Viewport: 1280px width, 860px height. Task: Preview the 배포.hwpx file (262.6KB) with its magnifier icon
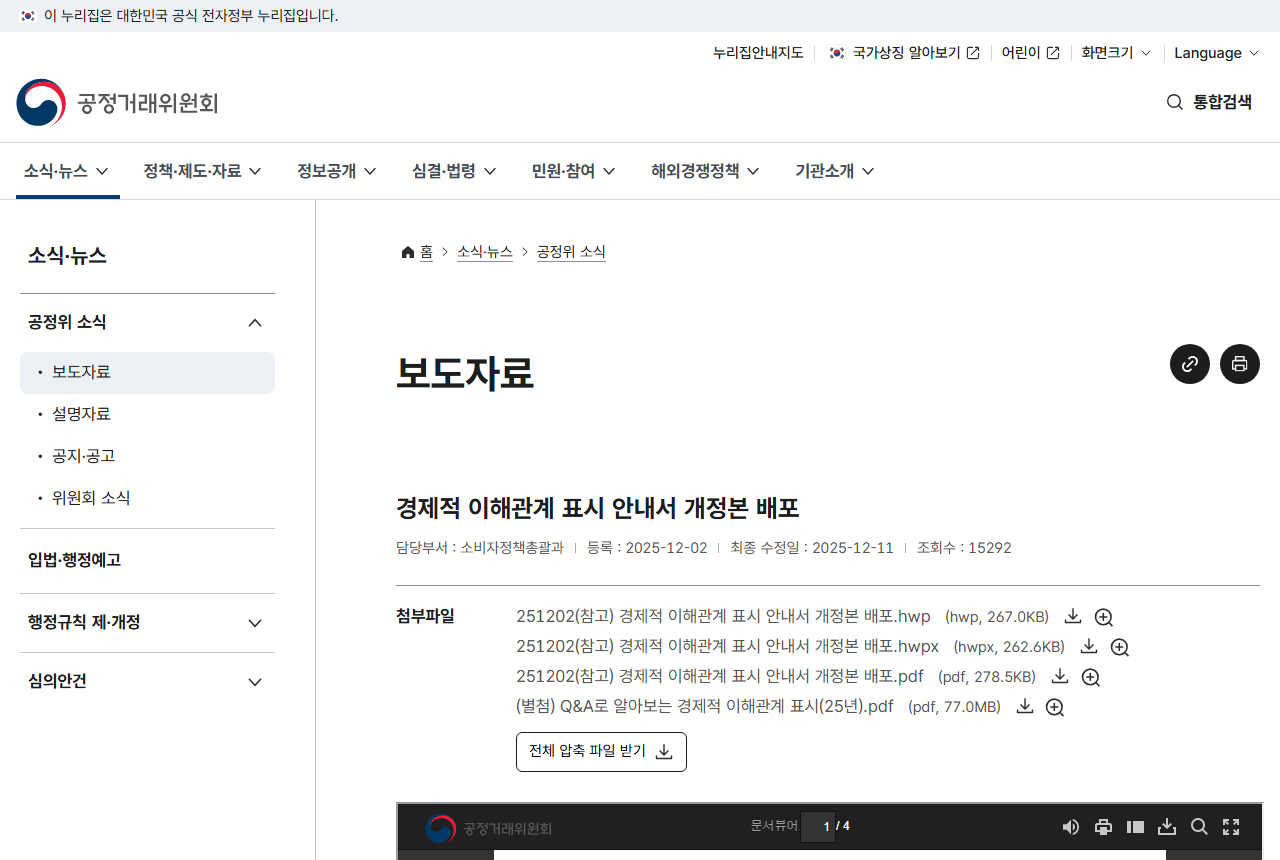click(x=1120, y=647)
